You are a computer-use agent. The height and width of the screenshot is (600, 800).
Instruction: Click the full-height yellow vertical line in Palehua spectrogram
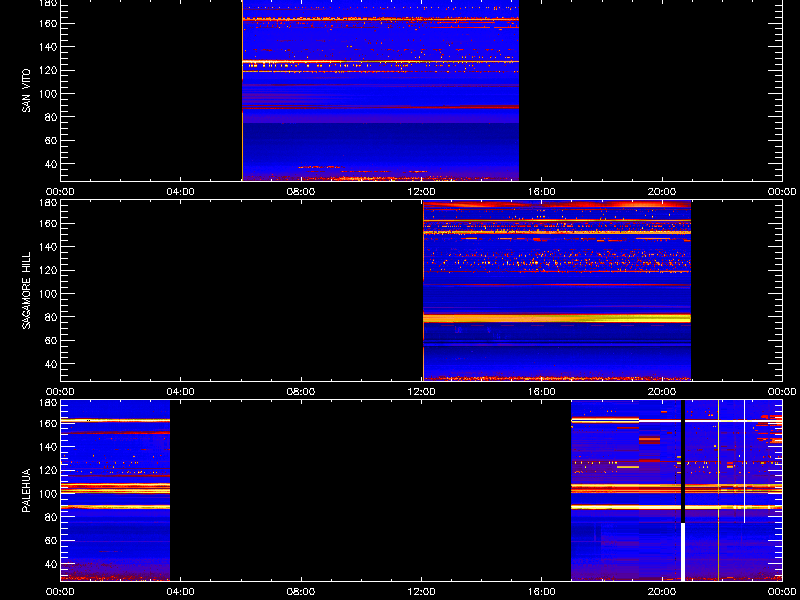pos(718,490)
